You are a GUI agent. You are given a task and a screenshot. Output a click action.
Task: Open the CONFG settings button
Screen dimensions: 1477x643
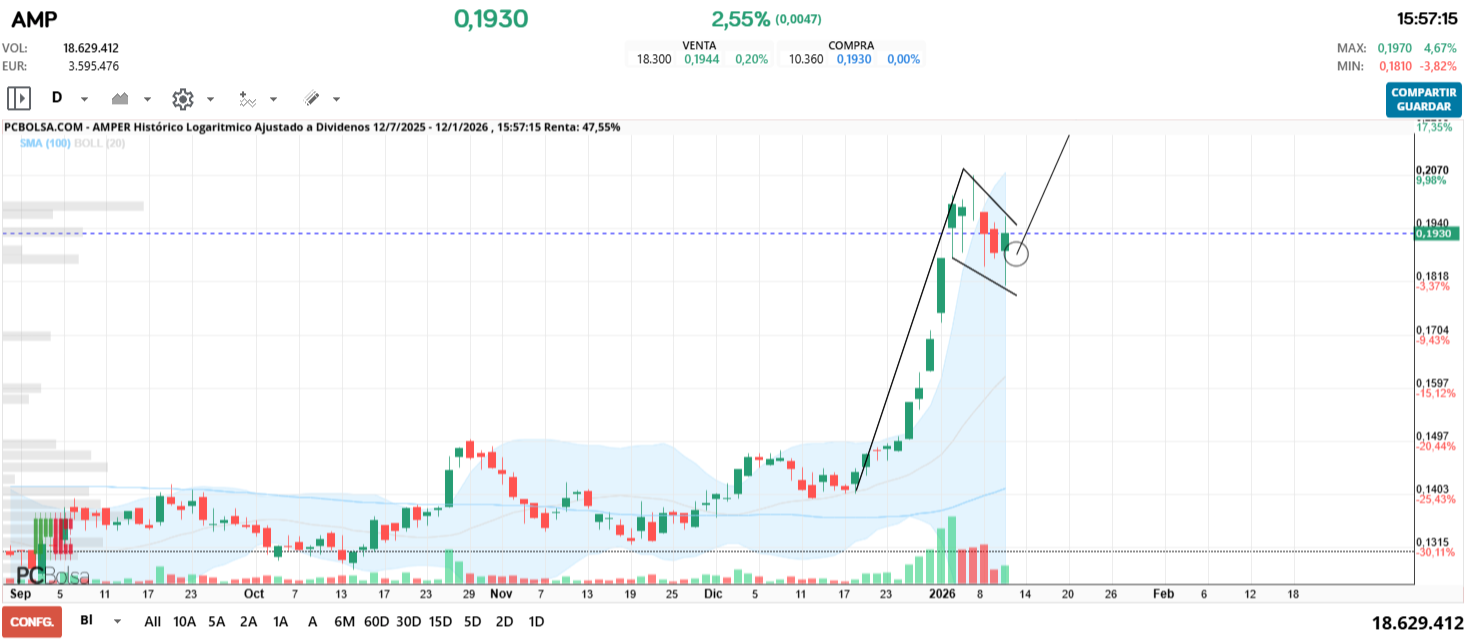(x=31, y=621)
